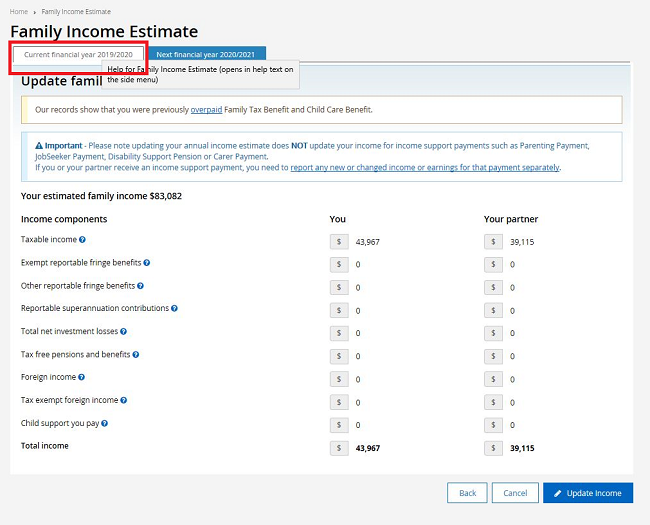Click the Income components heading
Image resolution: width=650 pixels, height=525 pixels.
[64, 219]
